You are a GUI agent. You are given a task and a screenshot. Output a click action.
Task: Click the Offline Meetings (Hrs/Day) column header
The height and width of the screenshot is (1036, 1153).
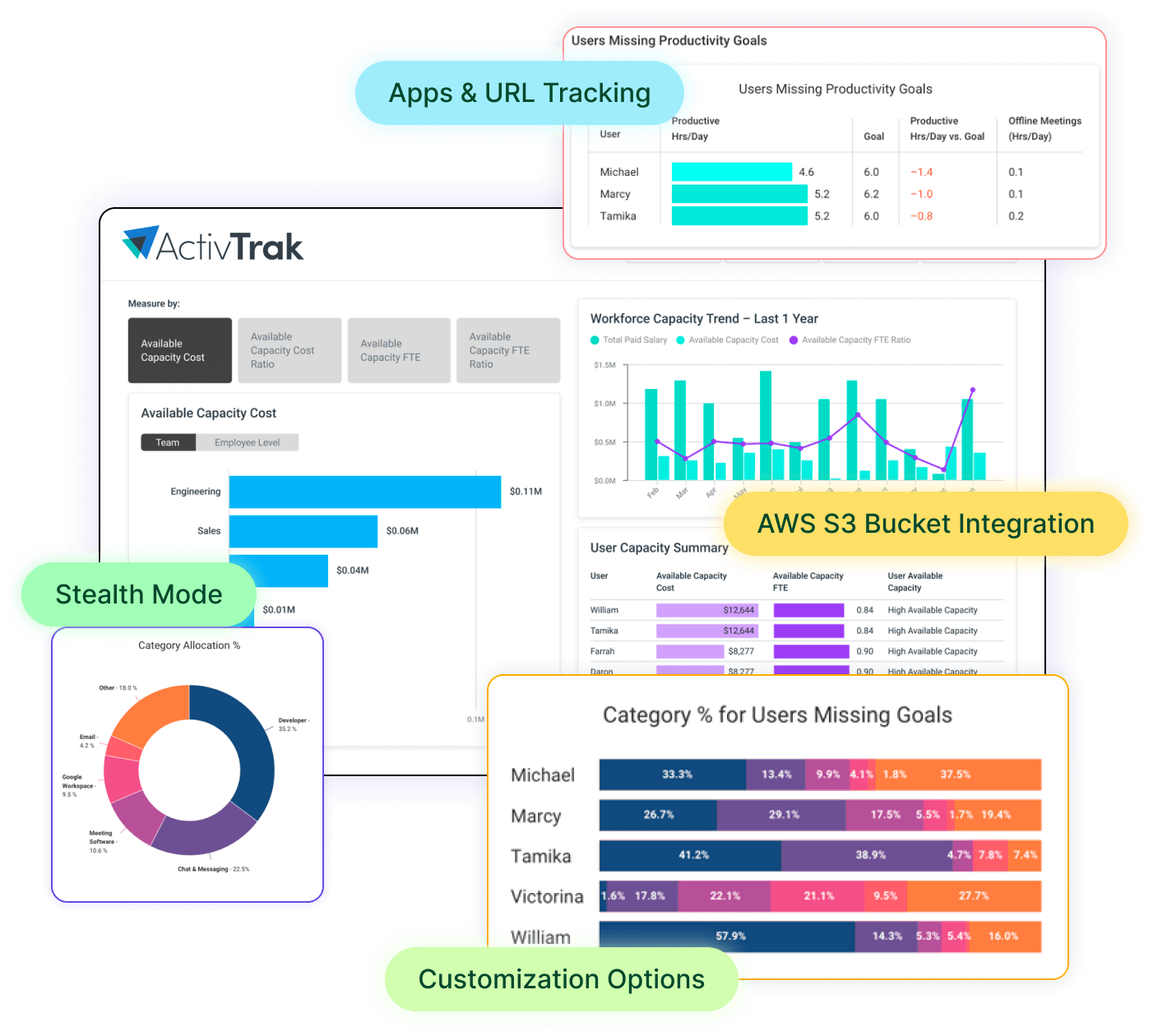click(1045, 128)
